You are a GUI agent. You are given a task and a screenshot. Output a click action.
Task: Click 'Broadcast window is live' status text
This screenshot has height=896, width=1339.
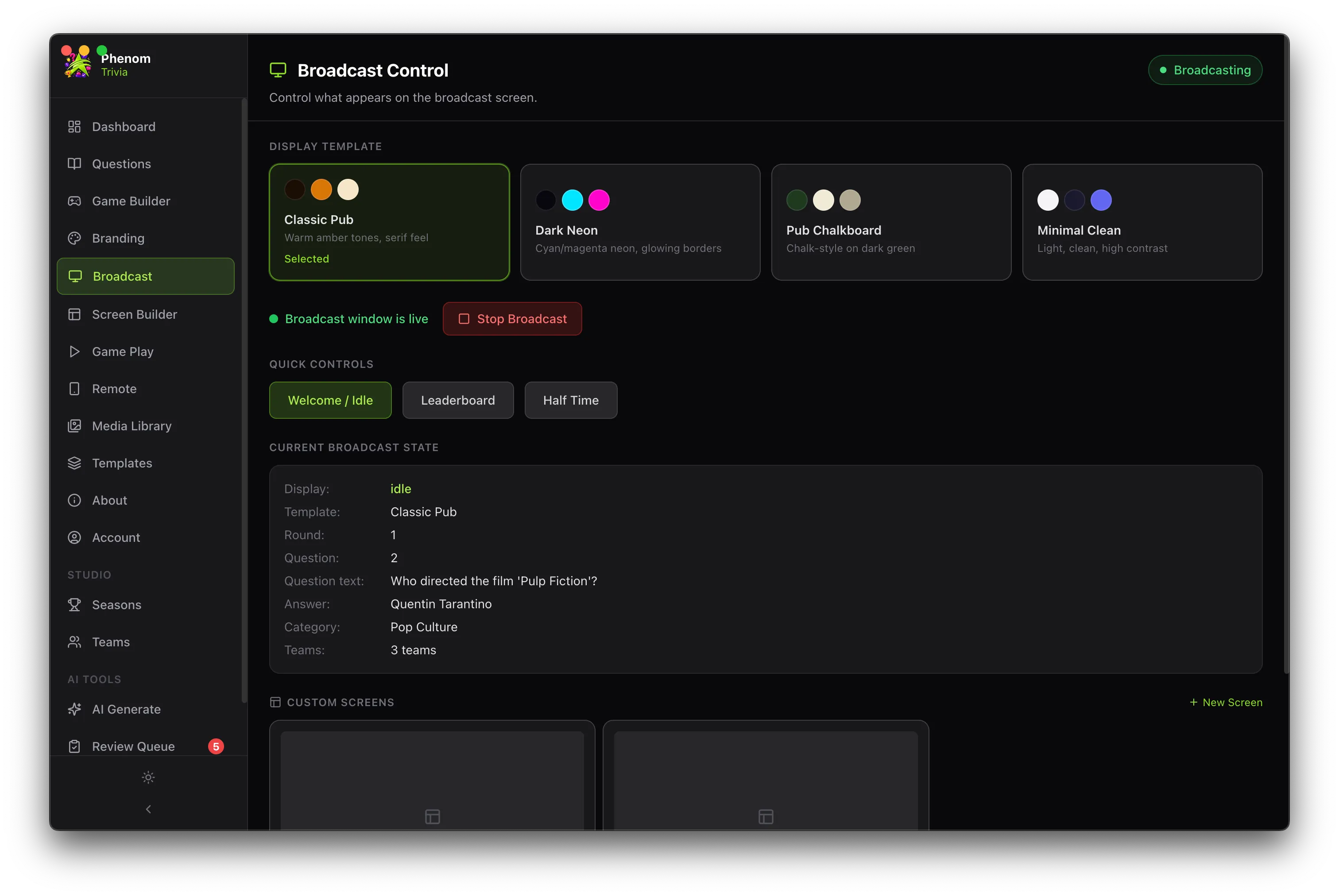356,319
